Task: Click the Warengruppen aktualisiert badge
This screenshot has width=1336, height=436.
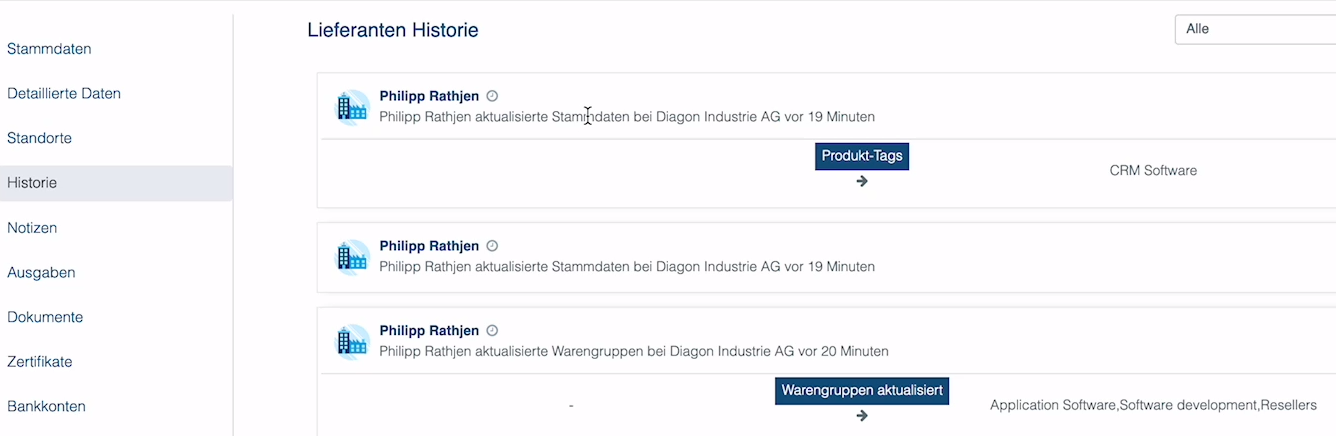Action: pos(862,390)
